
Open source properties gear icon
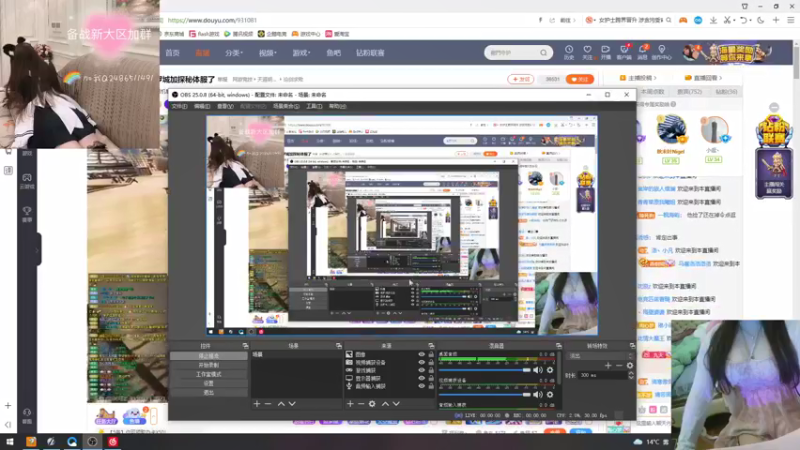click(372, 404)
